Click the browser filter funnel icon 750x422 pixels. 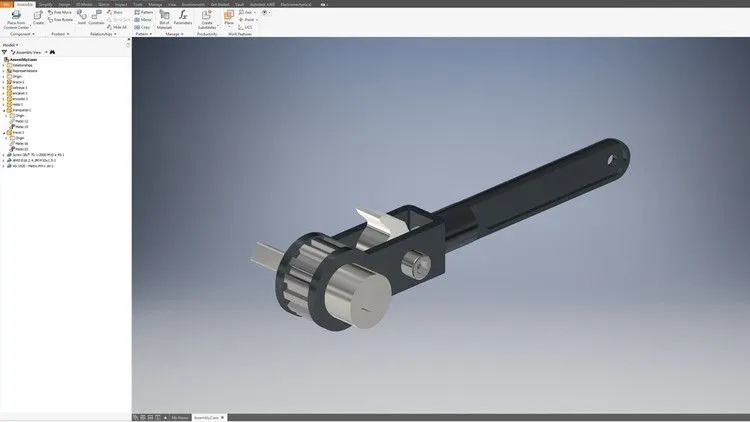point(4,52)
